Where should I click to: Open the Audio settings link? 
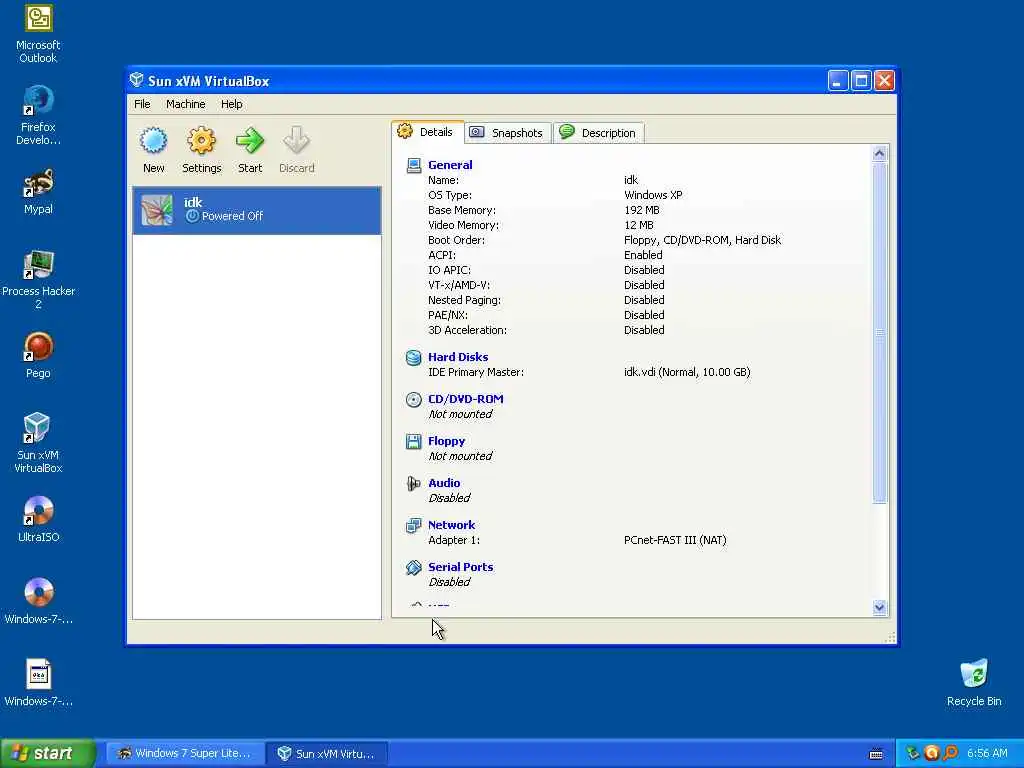pos(444,483)
